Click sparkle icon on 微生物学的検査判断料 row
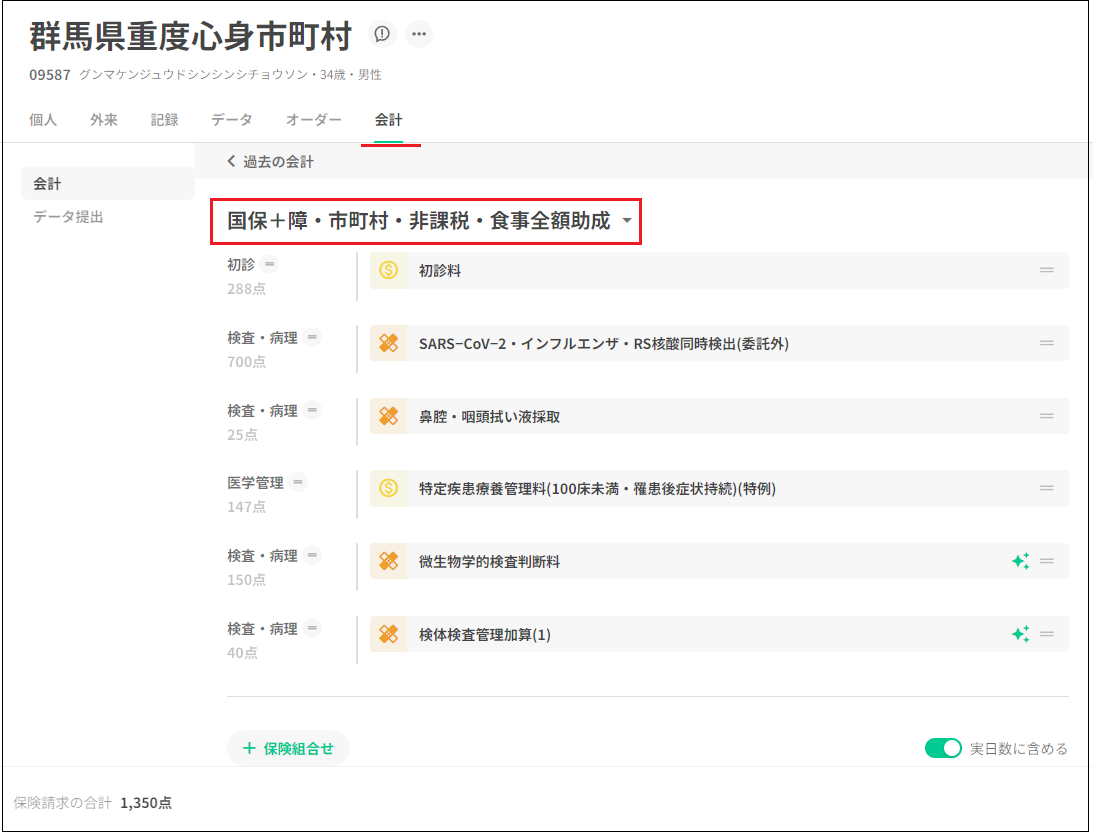The width and height of the screenshot is (1093, 835). pyautogui.click(x=1020, y=562)
